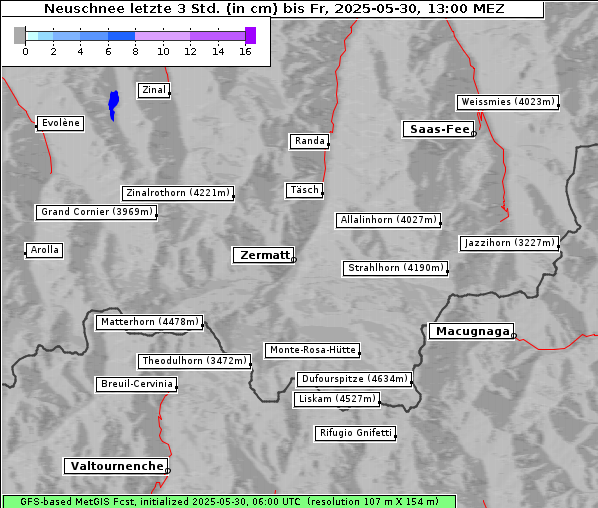Click the Arolla label
This screenshot has width=598, height=508.
point(44,250)
